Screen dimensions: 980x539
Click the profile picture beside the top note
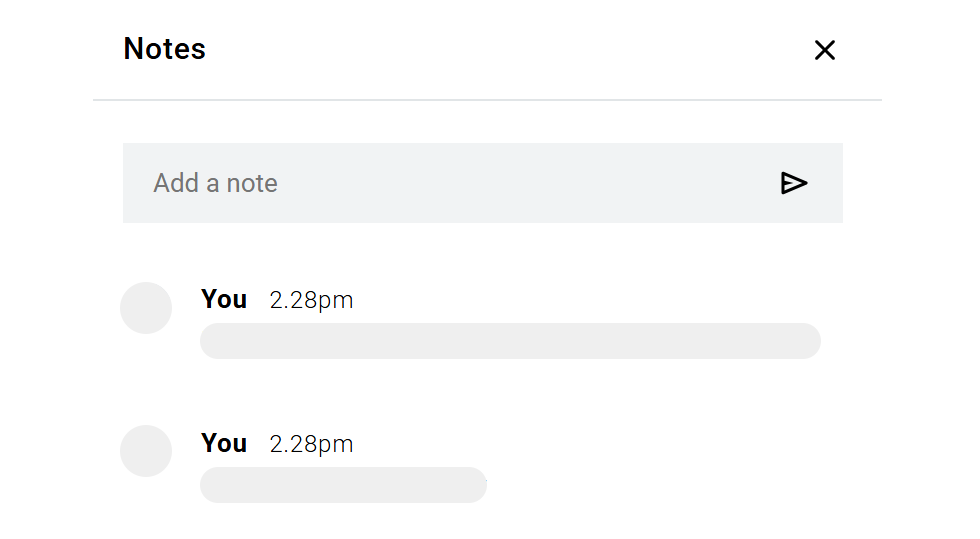tap(146, 308)
